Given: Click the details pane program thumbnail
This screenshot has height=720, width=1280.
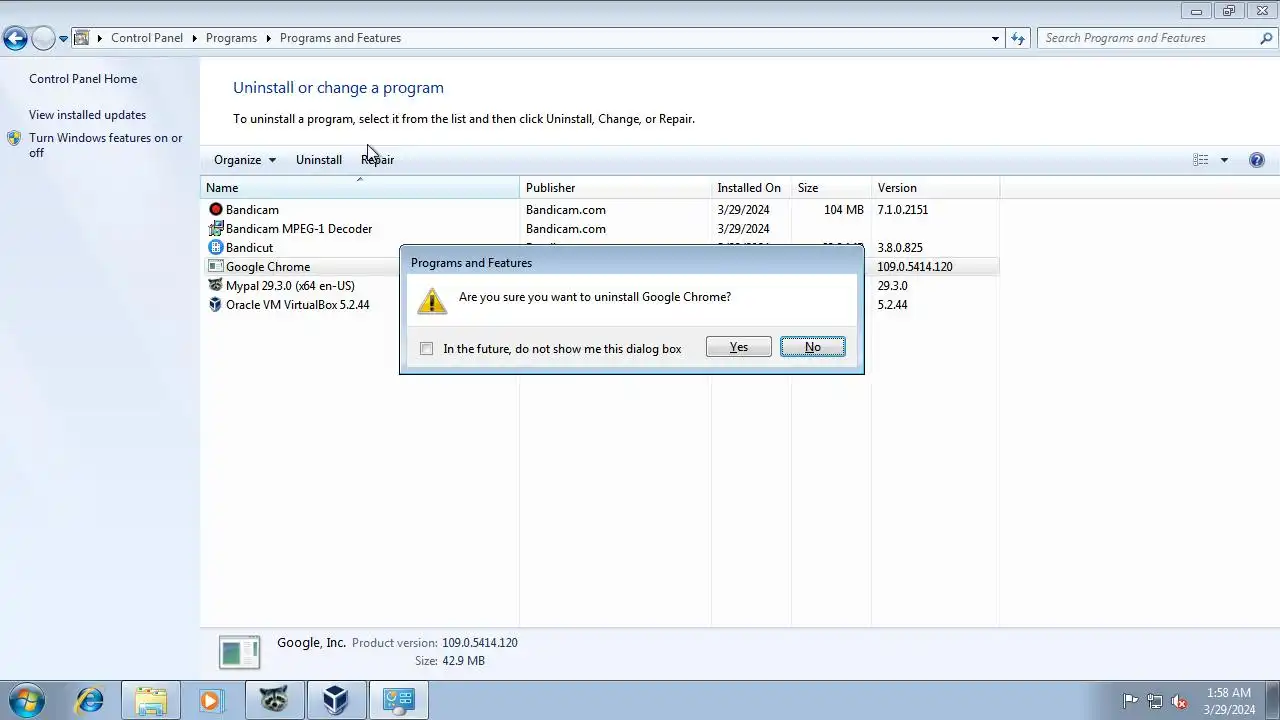Looking at the screenshot, I should coord(239,652).
